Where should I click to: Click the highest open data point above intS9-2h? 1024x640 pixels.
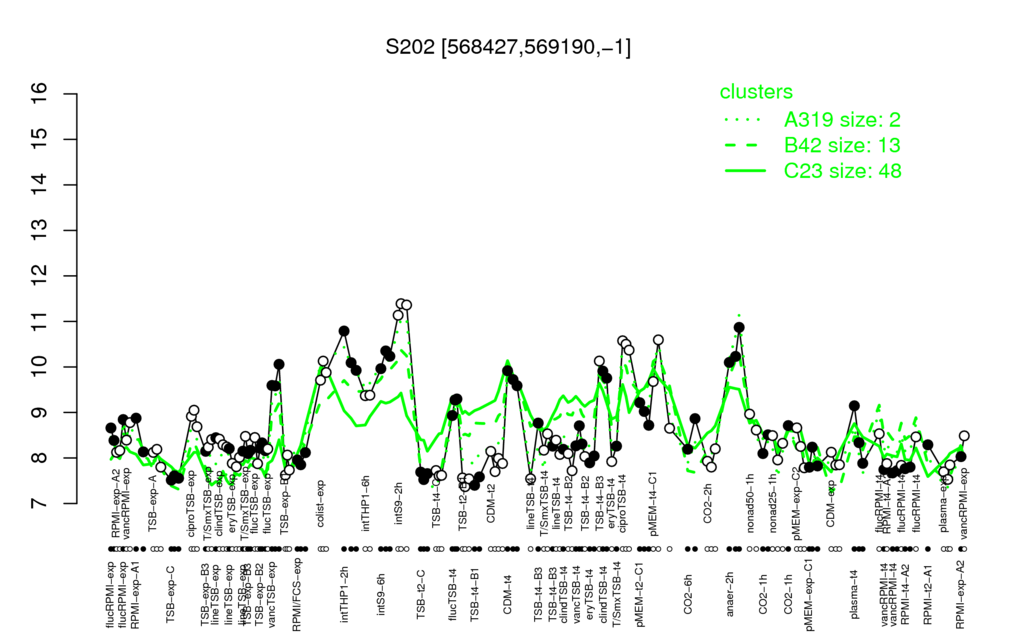[401, 304]
